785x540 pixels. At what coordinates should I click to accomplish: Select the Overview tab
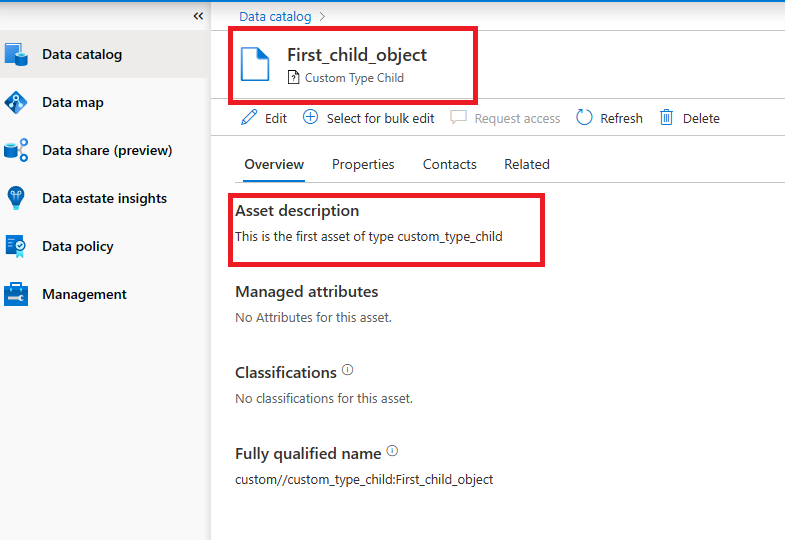pyautogui.click(x=274, y=164)
